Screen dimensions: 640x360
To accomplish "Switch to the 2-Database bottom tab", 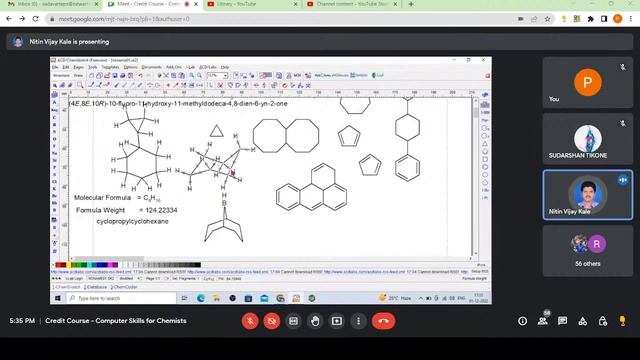I will coord(95,287).
